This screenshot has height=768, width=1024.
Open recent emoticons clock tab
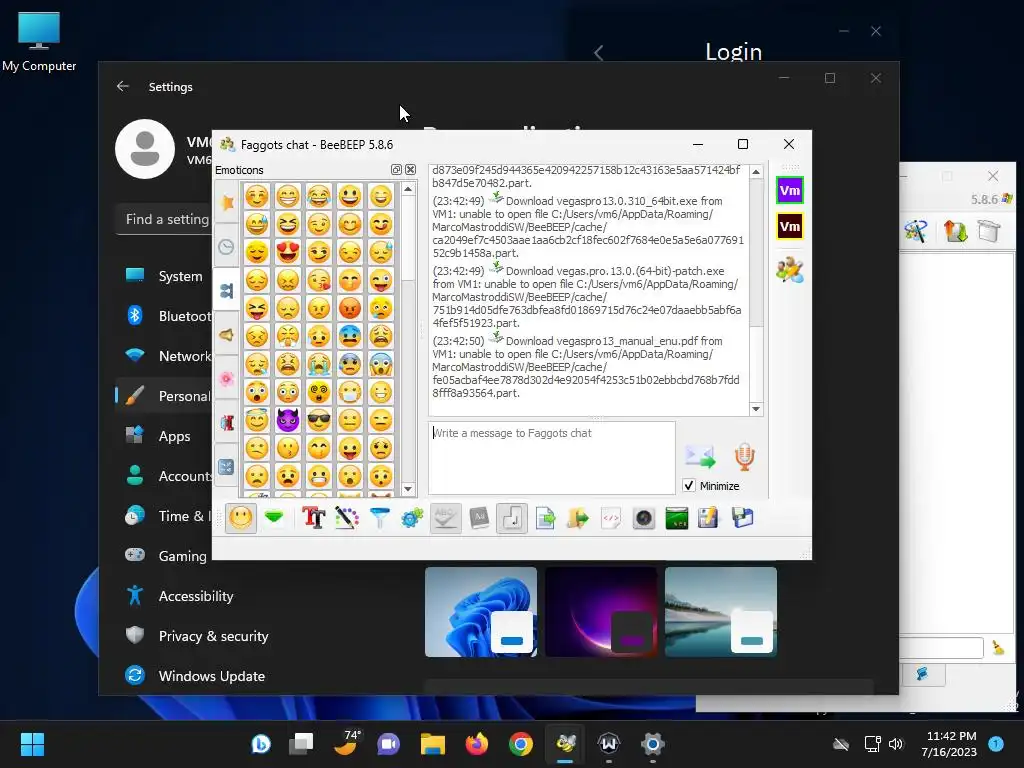click(227, 247)
